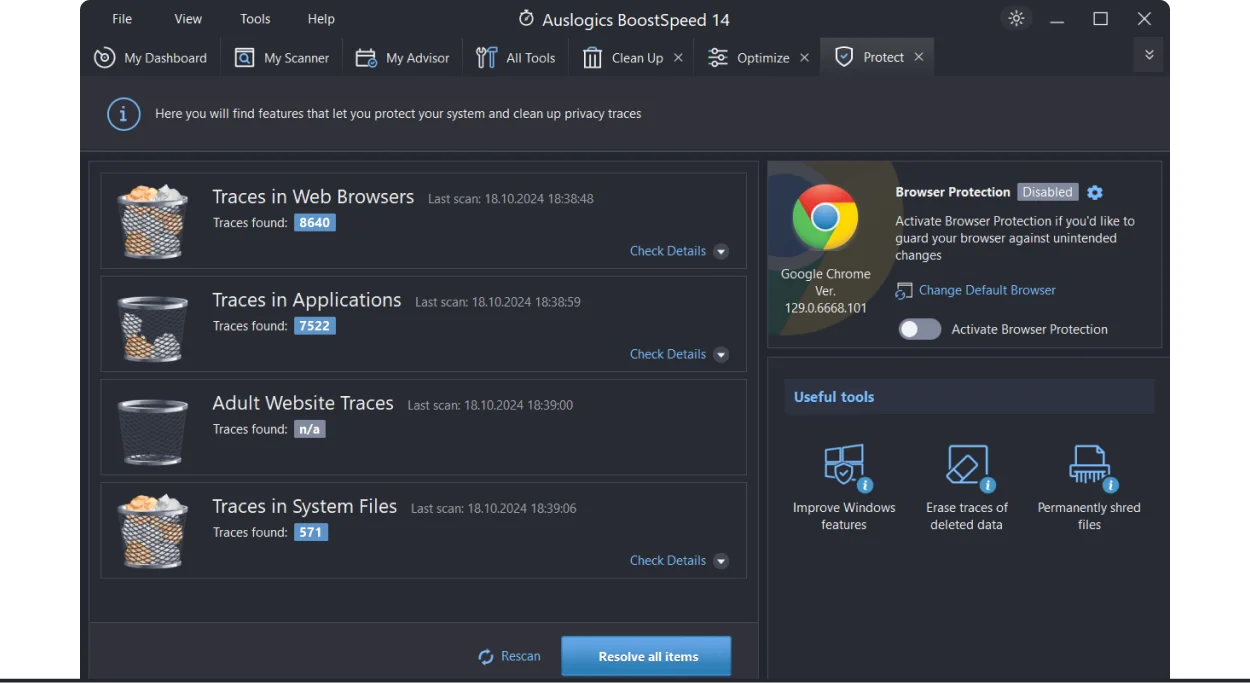
Task: Expand Applications details arrow
Action: pos(721,355)
